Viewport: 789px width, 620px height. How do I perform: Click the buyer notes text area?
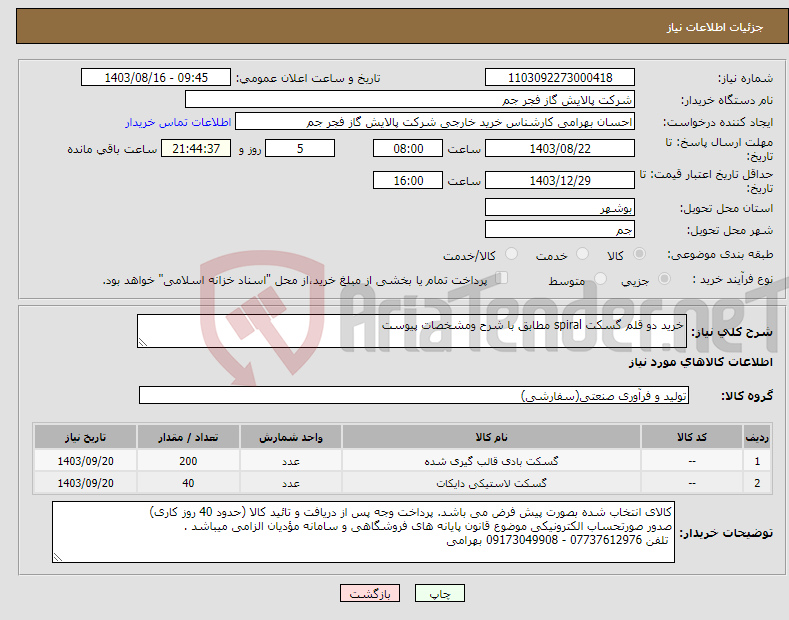(363, 532)
